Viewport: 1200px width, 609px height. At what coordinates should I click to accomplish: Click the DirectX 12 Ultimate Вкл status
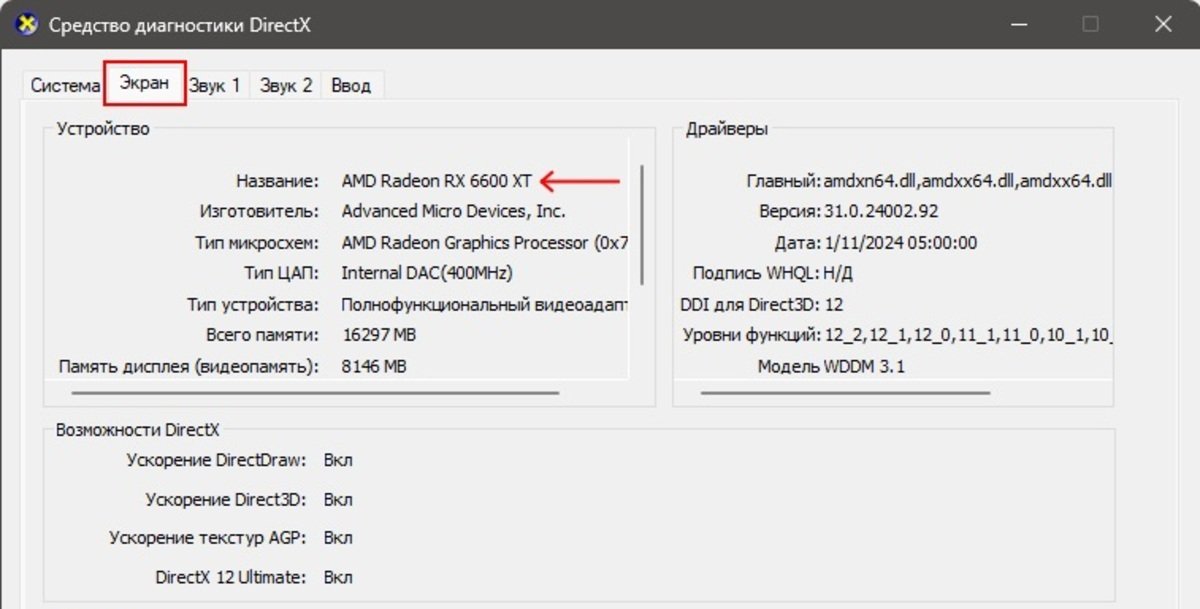pos(338,577)
